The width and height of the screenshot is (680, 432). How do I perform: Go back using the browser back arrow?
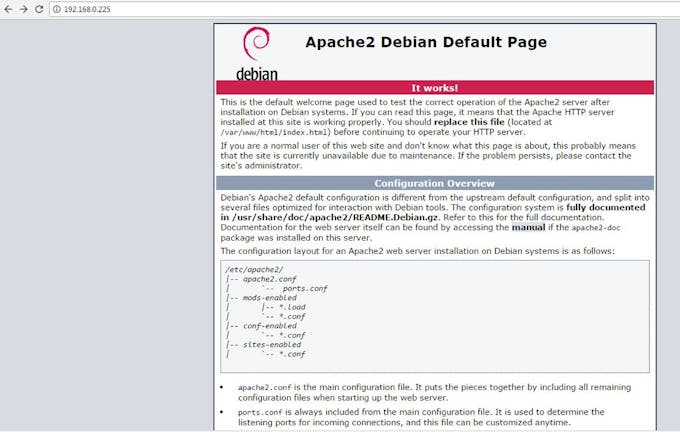coord(8,9)
